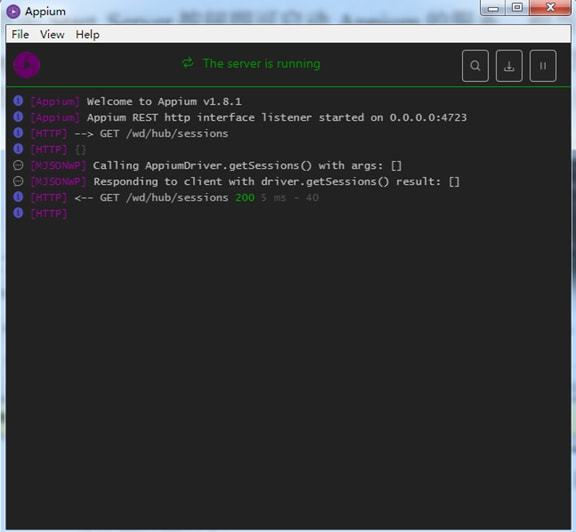Open the Help menu

(x=87, y=35)
